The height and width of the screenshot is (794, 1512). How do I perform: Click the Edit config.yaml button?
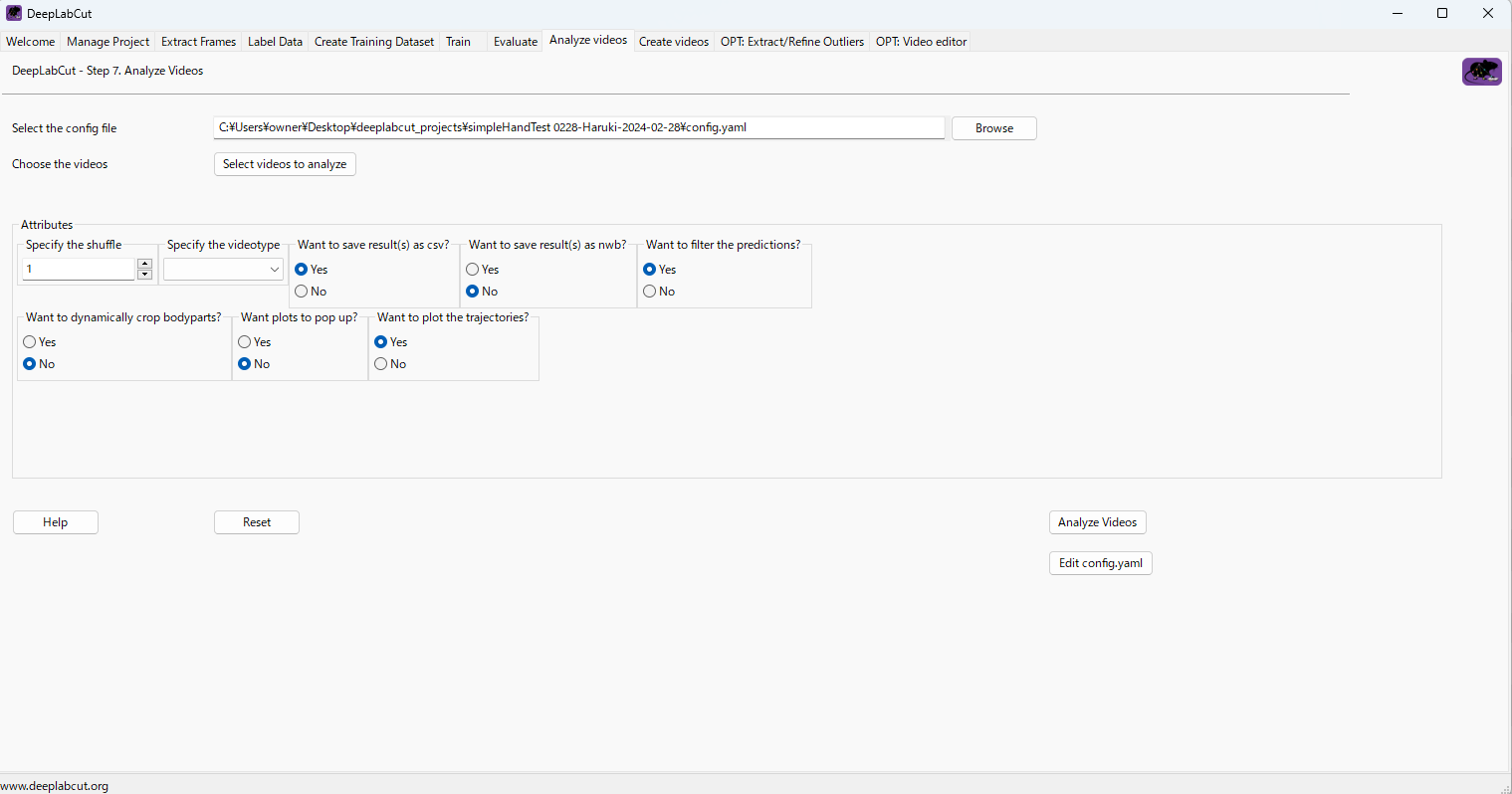(1101, 563)
